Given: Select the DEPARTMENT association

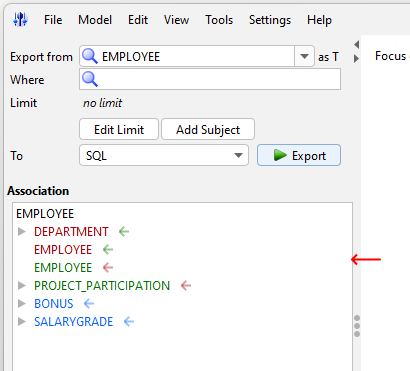Looking at the screenshot, I should click(x=71, y=232).
